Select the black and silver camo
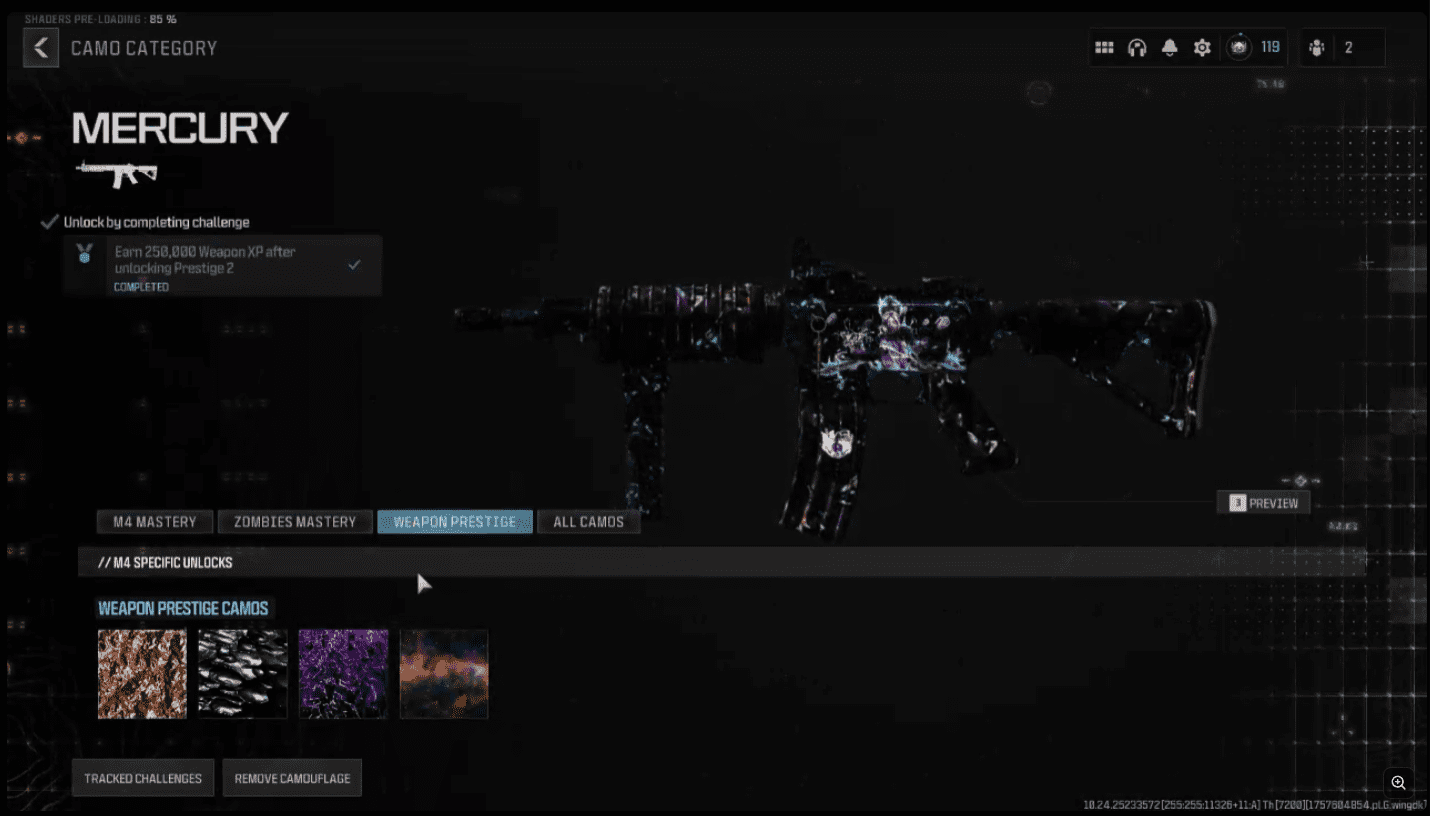1430x816 pixels. (x=243, y=674)
